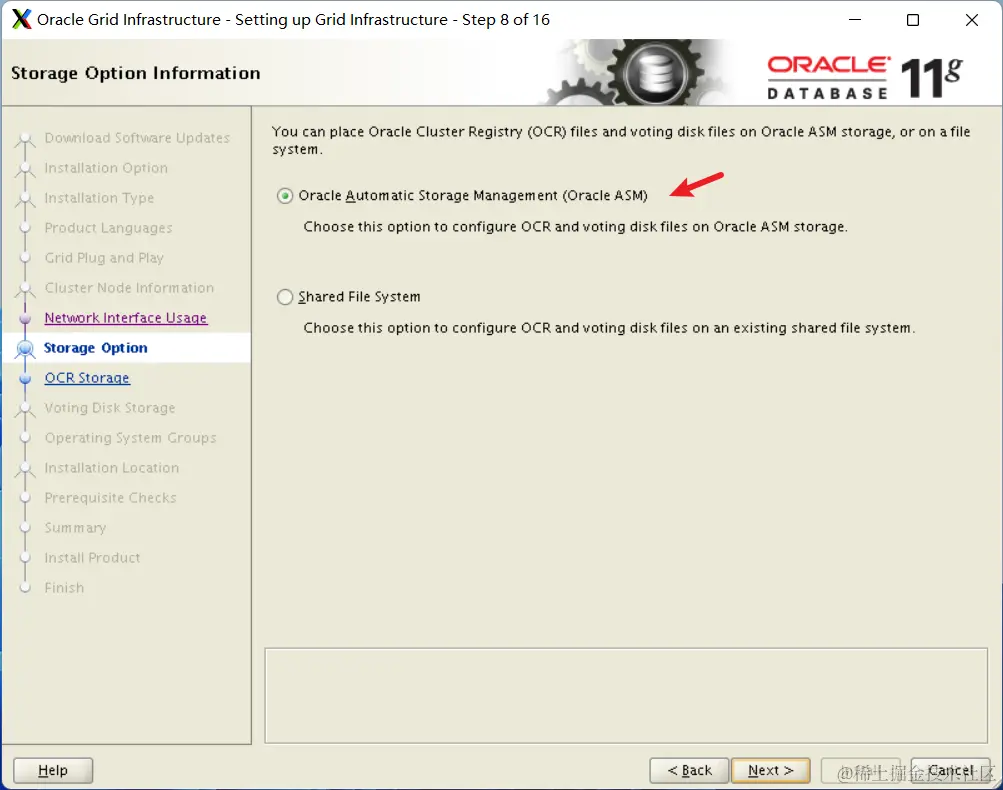Click the Next button

(770, 770)
